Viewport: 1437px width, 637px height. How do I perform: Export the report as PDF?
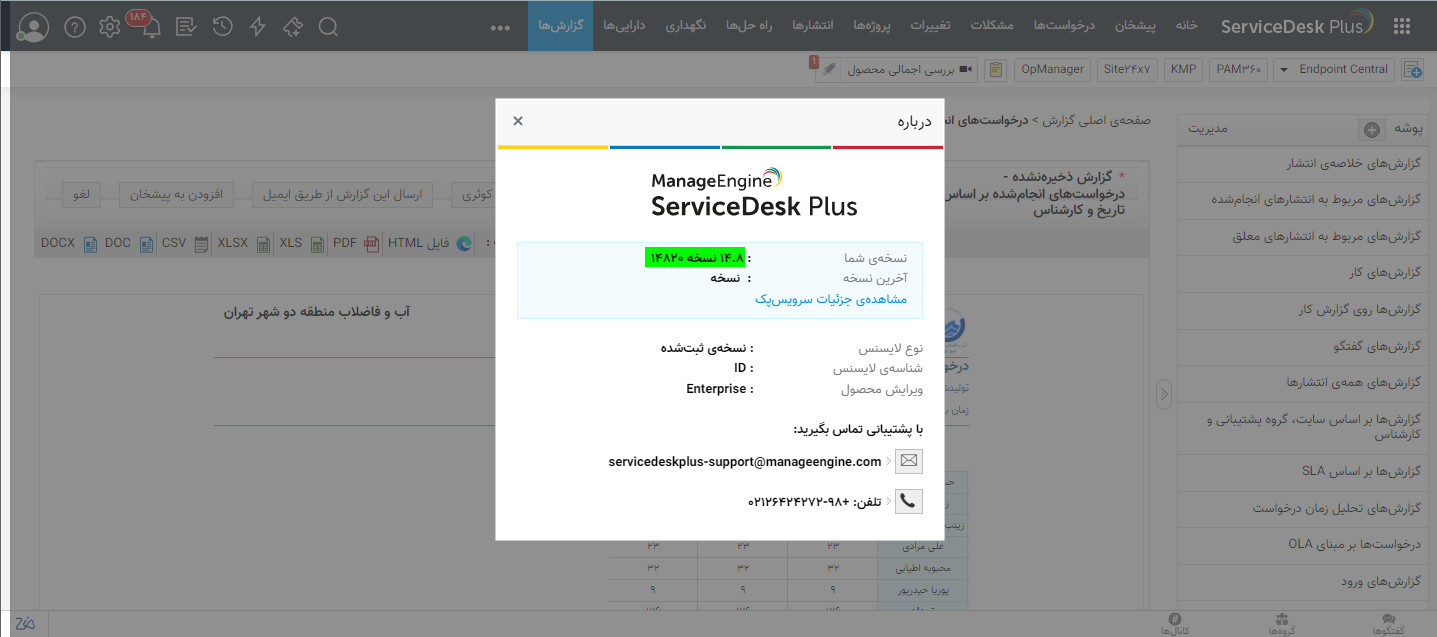tap(353, 243)
